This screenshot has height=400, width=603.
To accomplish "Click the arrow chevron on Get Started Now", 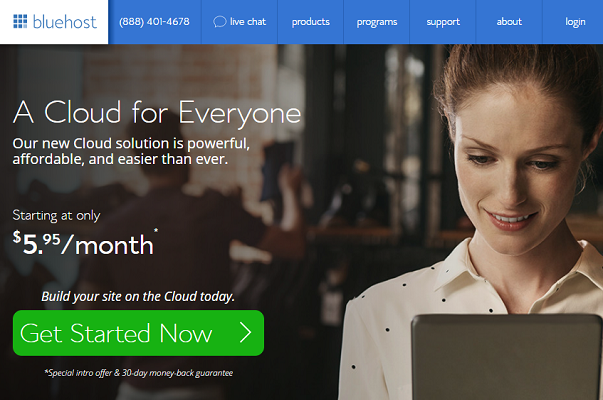I will [x=245, y=333].
